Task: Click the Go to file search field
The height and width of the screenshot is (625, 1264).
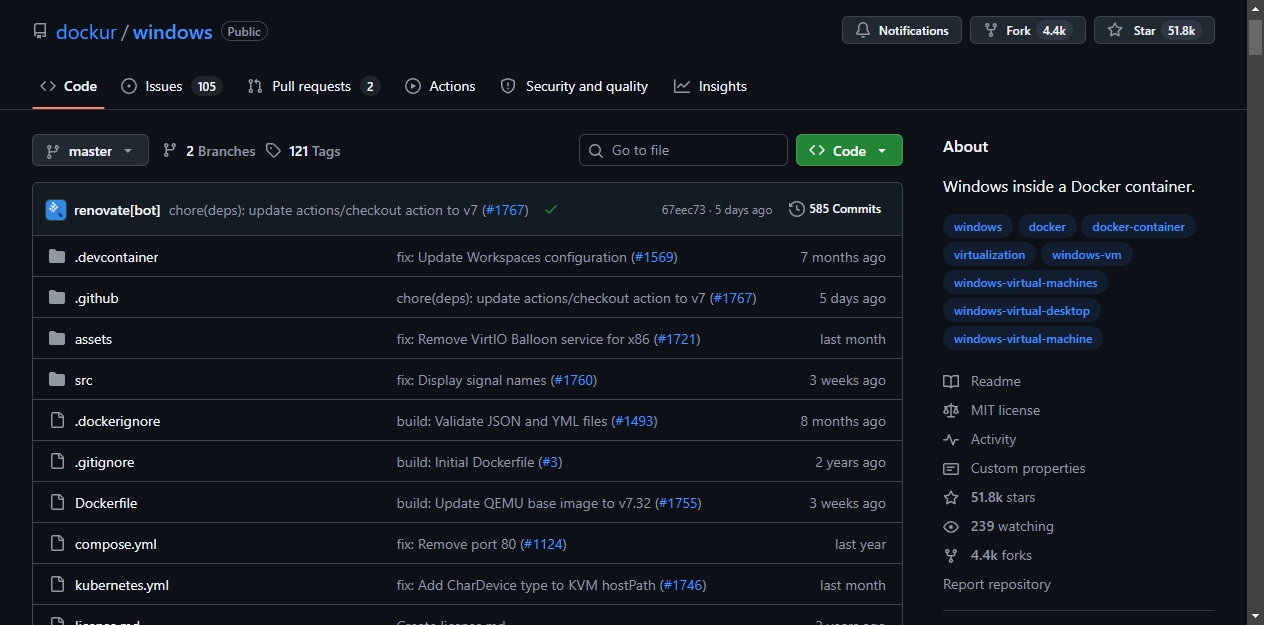Action: click(683, 150)
